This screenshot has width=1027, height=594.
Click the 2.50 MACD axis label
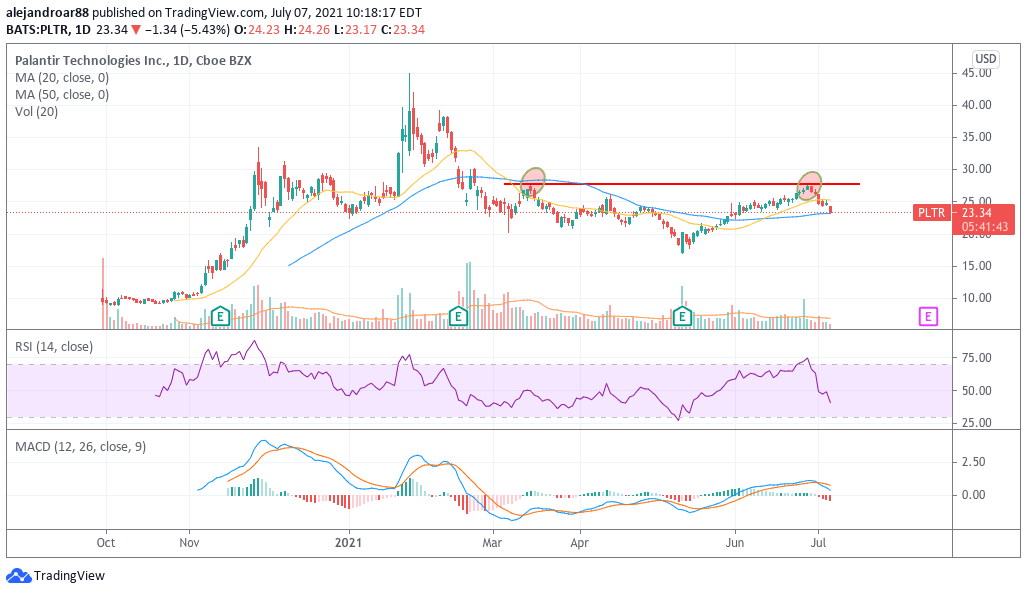[x=973, y=462]
